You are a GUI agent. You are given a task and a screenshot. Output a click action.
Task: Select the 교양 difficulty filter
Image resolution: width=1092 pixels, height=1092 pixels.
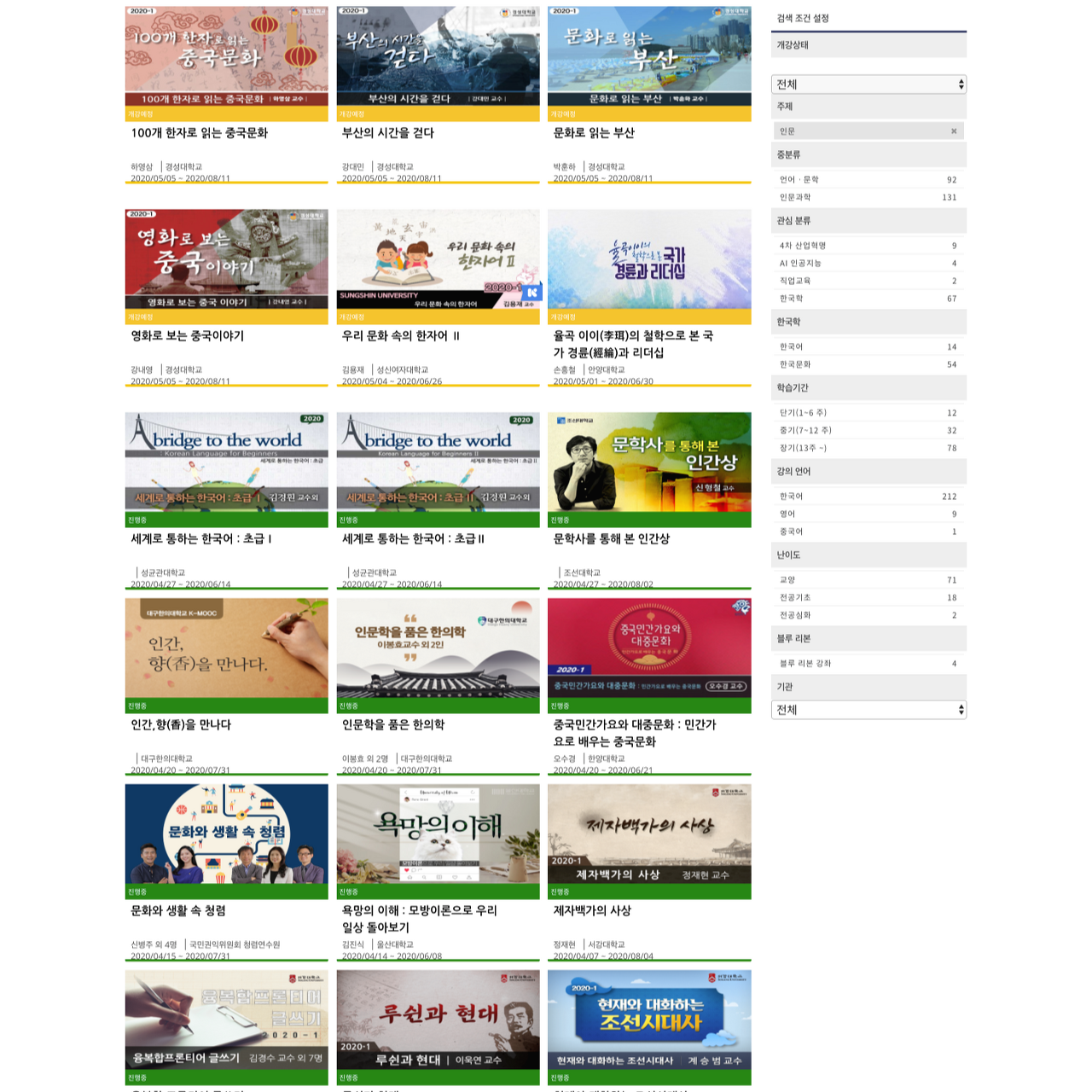point(868,580)
